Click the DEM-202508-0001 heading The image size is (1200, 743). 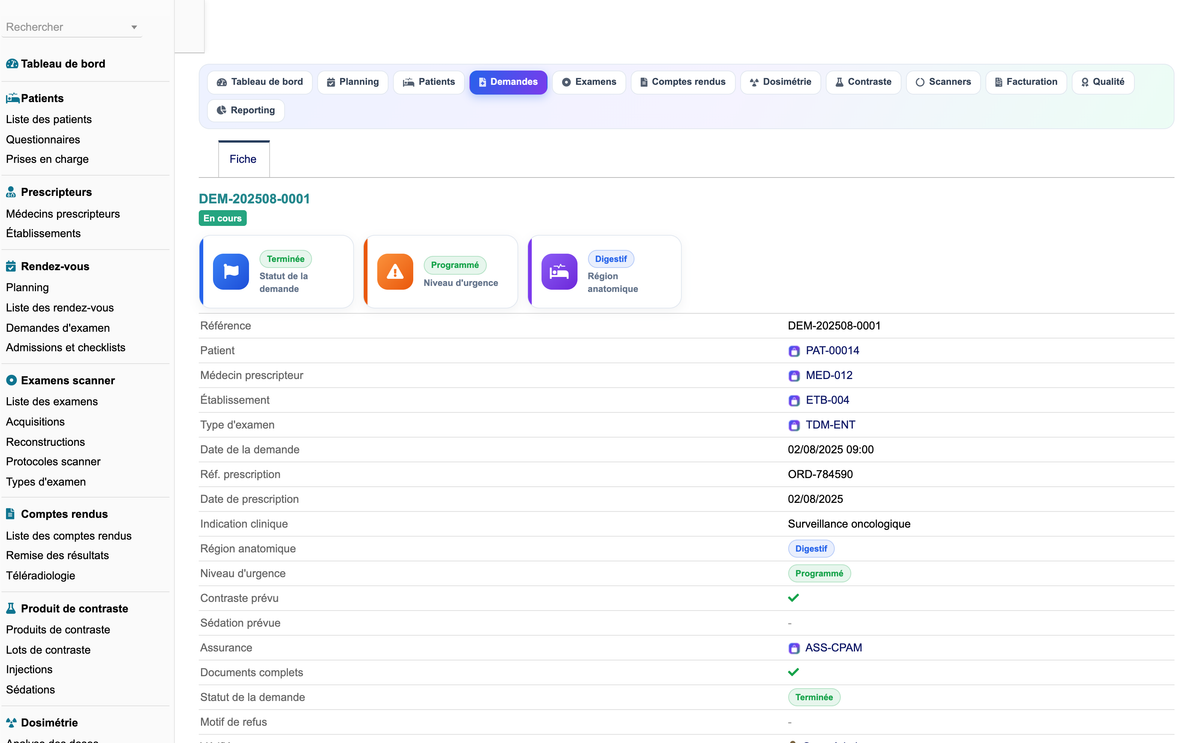pos(255,199)
